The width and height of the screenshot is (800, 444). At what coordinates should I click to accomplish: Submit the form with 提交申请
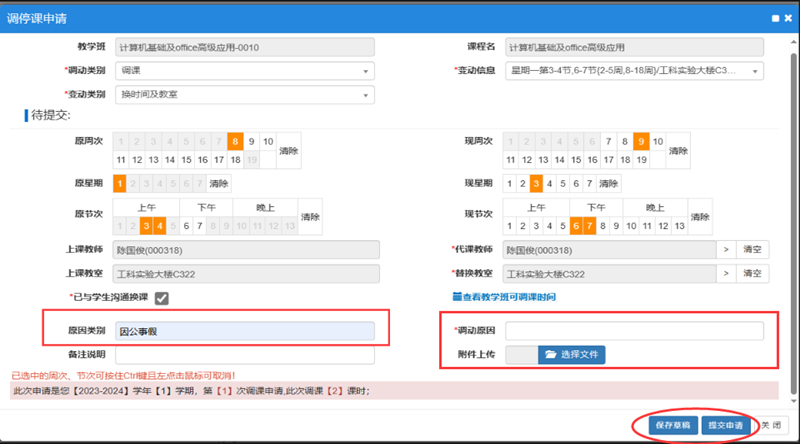click(x=726, y=424)
